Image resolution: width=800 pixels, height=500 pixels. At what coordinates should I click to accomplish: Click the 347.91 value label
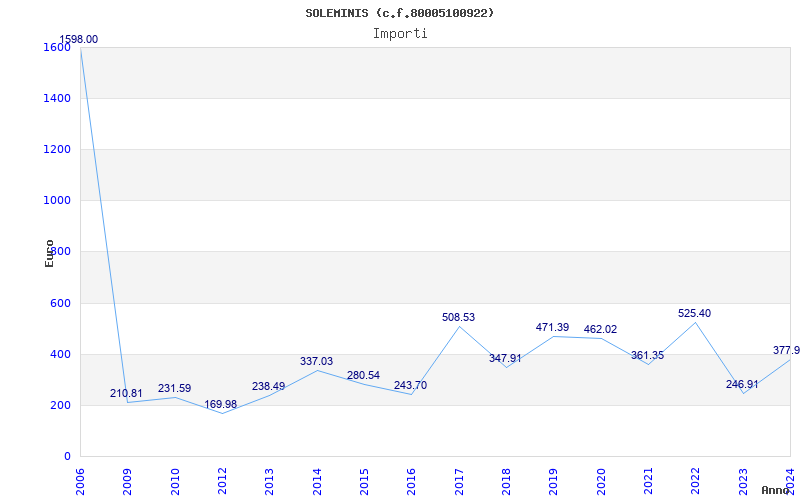(x=505, y=358)
